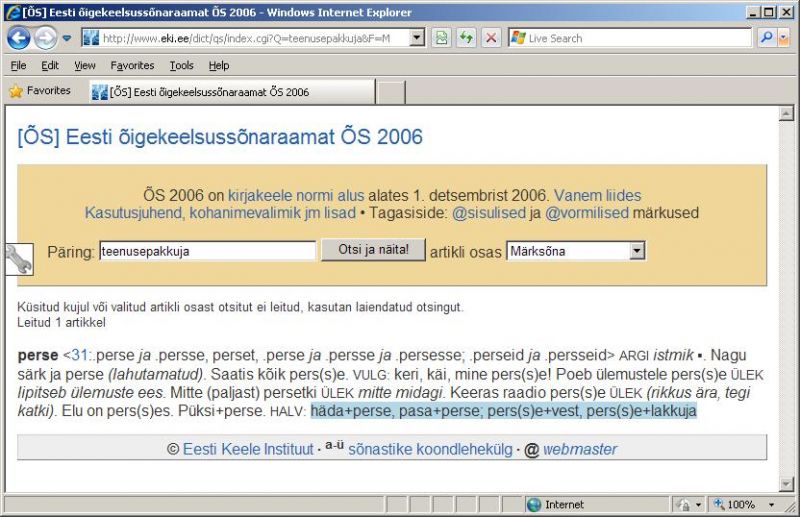Open the recent pages dropdown arrow

click(x=66, y=38)
